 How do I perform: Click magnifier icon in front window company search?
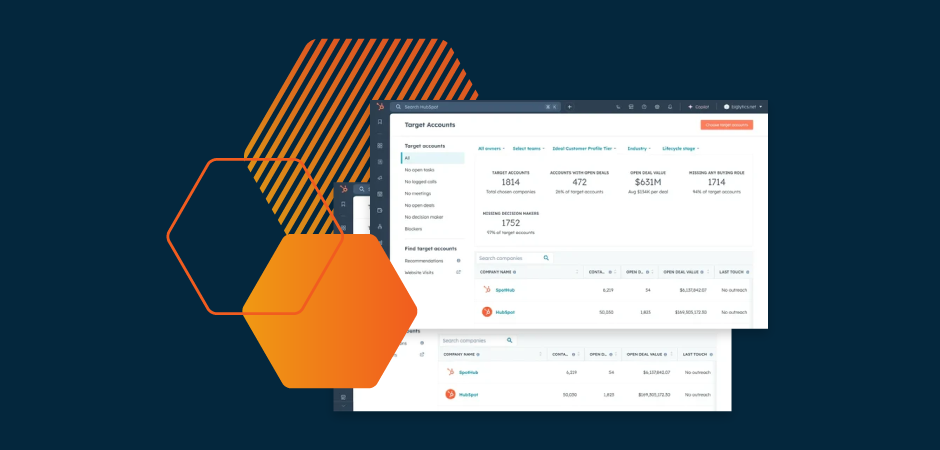click(x=546, y=258)
